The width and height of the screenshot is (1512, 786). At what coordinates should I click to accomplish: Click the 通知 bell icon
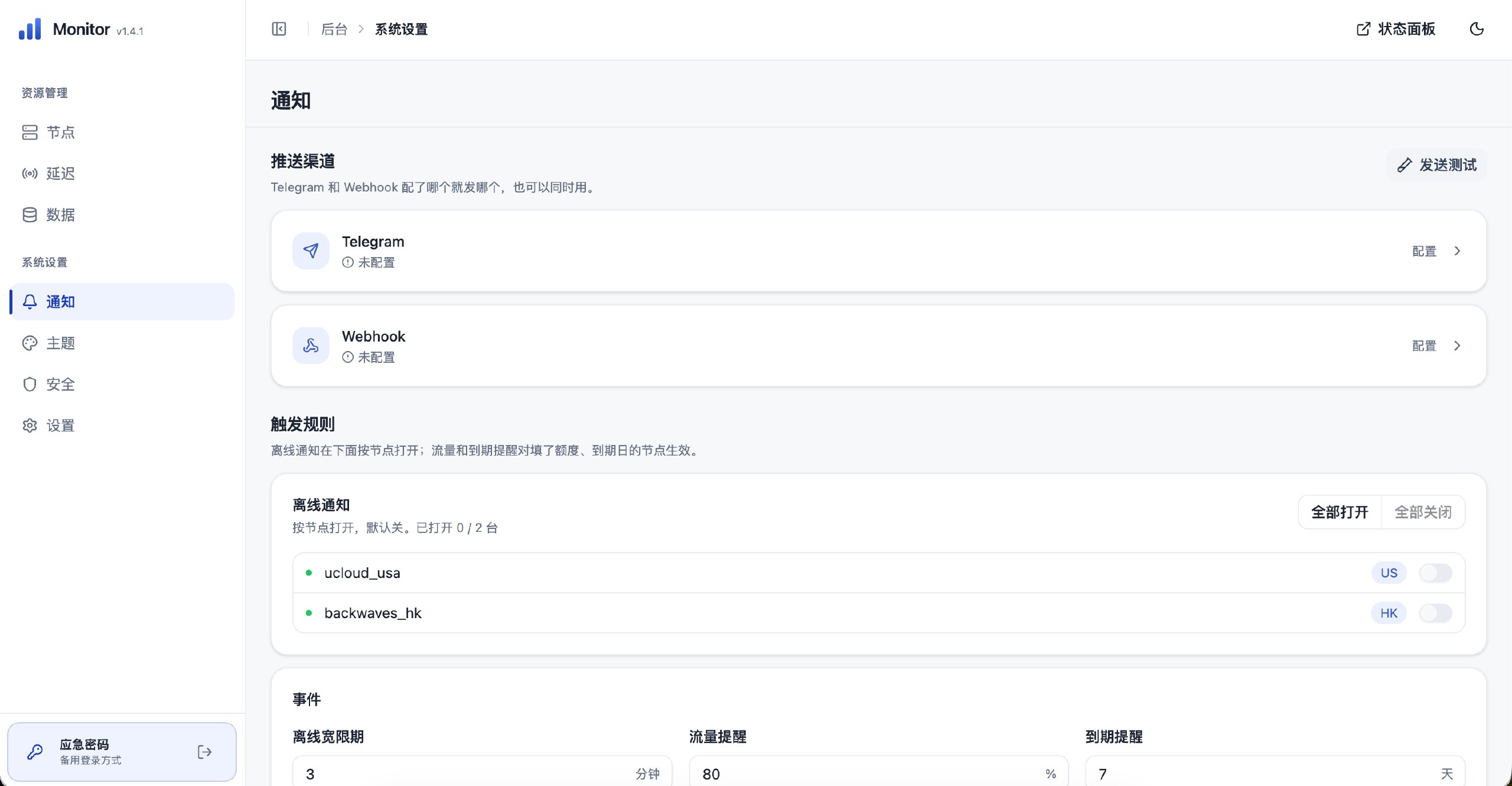click(x=30, y=302)
